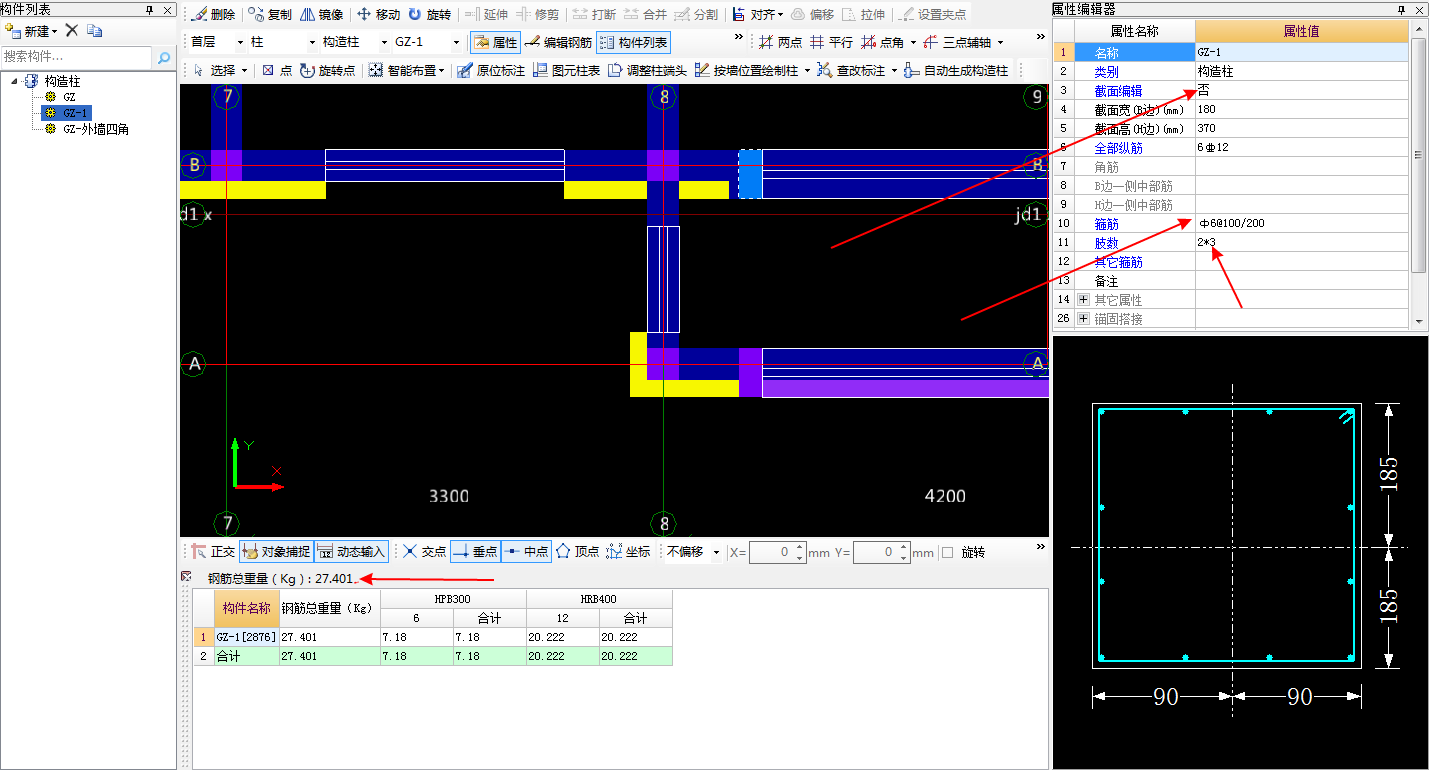1429x770 pixels.
Task: Click 按墙位置绘制柱 (draw column by wall)
Action: [x=752, y=71]
